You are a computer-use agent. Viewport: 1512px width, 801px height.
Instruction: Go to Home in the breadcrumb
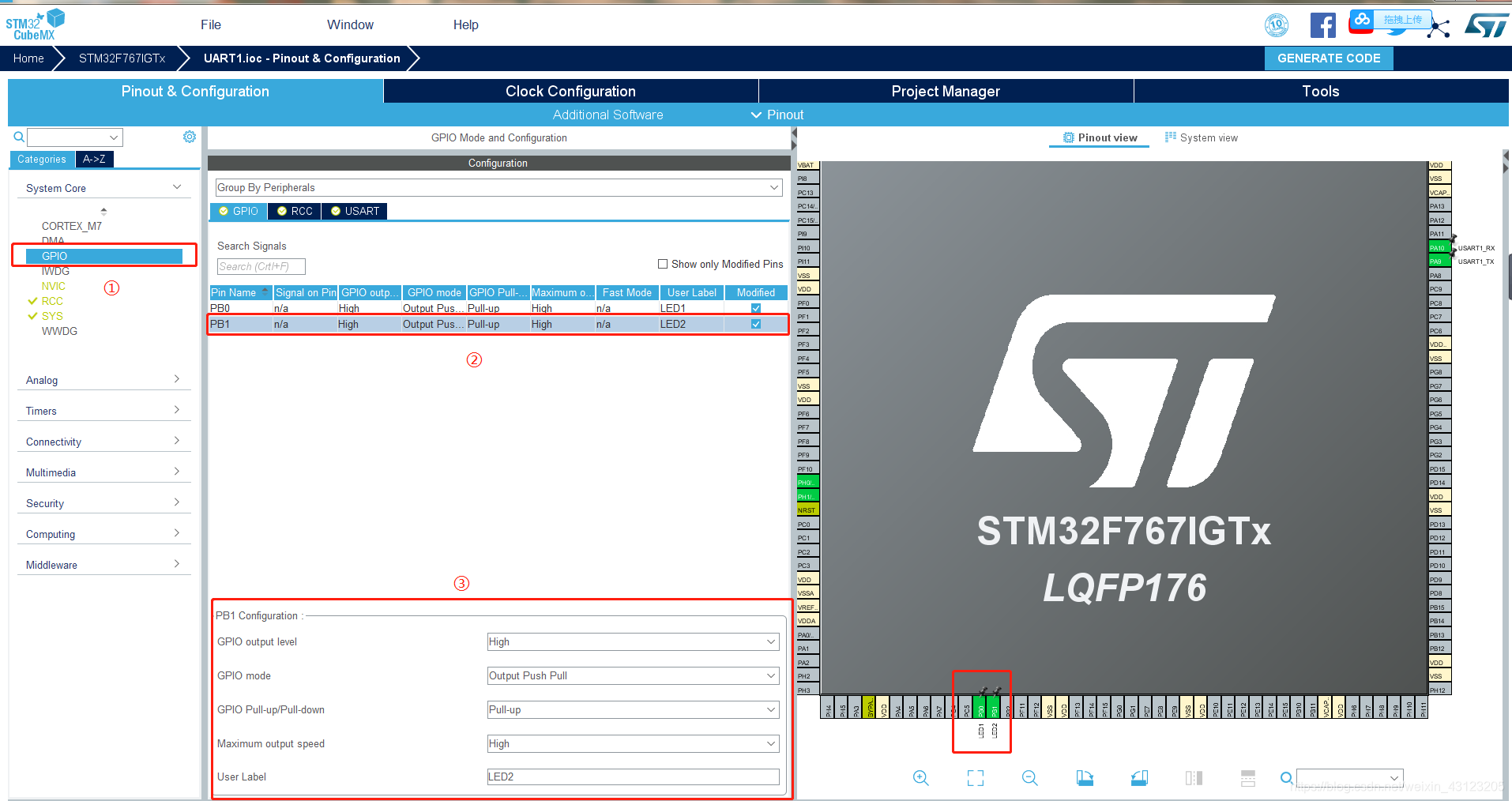[28, 58]
